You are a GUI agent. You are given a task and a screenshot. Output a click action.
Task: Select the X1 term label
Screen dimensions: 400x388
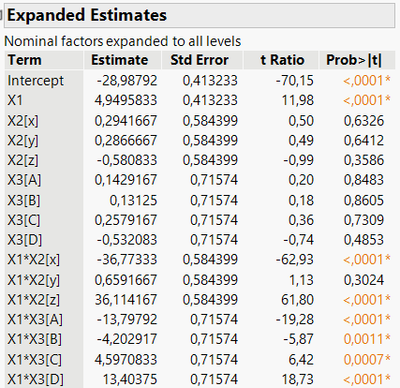(x=15, y=100)
